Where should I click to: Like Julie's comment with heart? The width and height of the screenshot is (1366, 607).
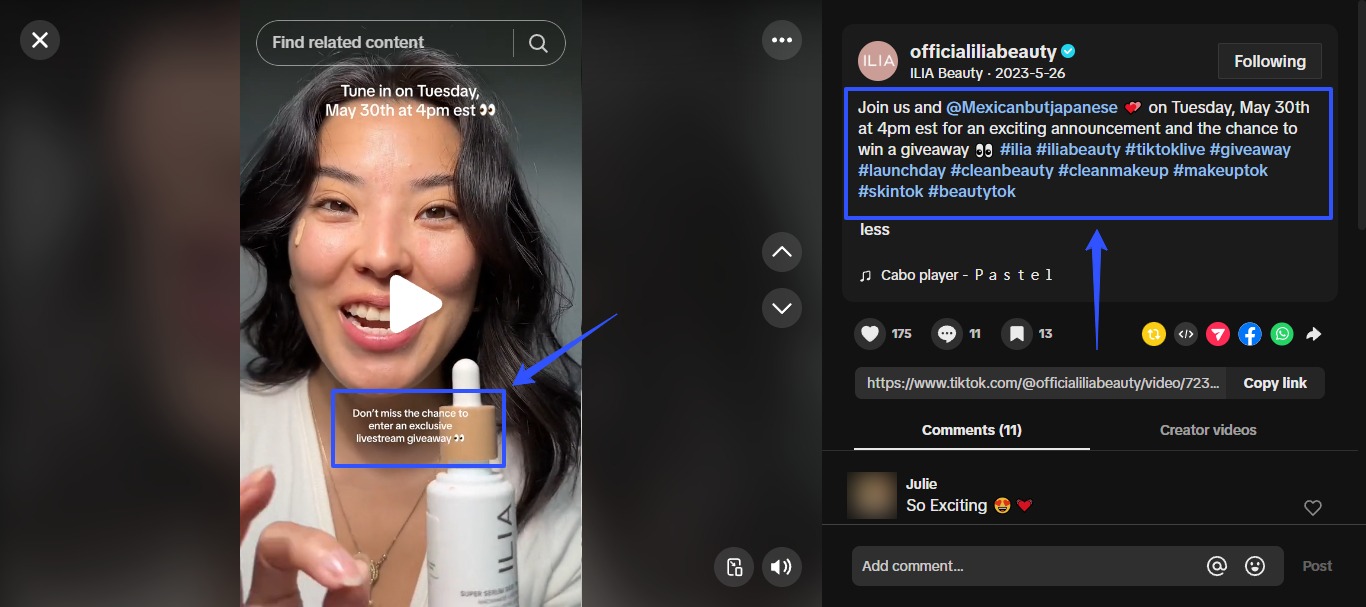point(1313,508)
